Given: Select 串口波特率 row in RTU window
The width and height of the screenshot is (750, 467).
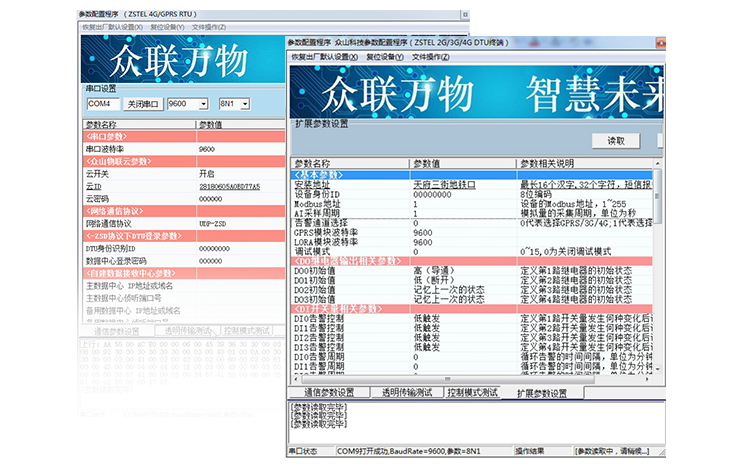Looking at the screenshot, I should (184, 149).
